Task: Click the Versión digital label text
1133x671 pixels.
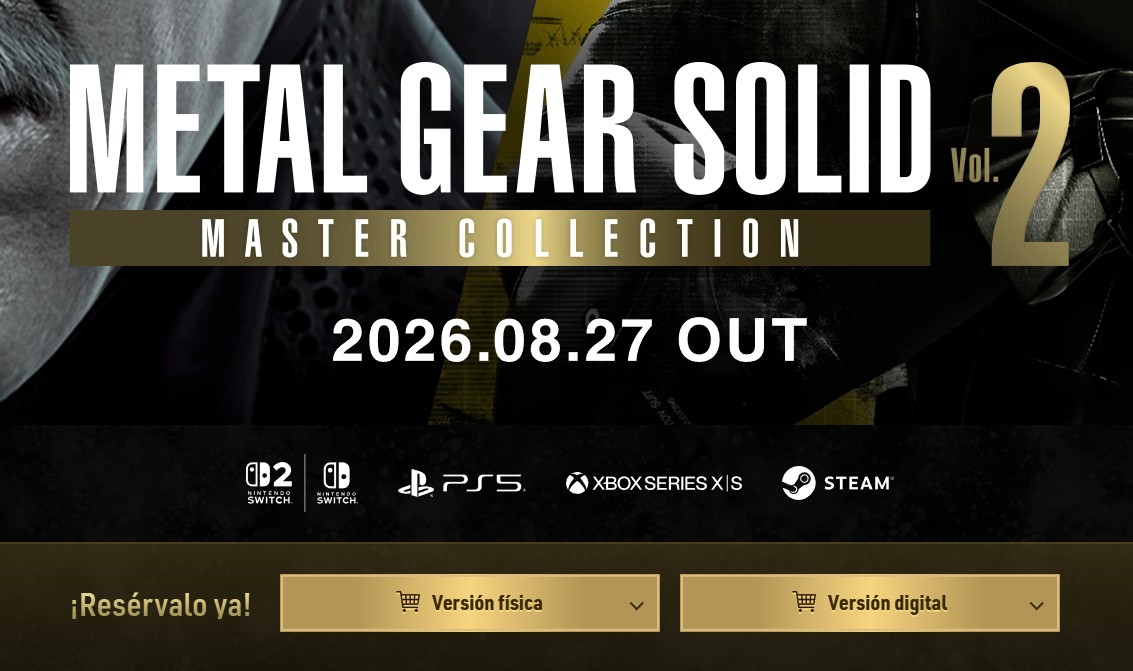Action: pyautogui.click(x=887, y=602)
